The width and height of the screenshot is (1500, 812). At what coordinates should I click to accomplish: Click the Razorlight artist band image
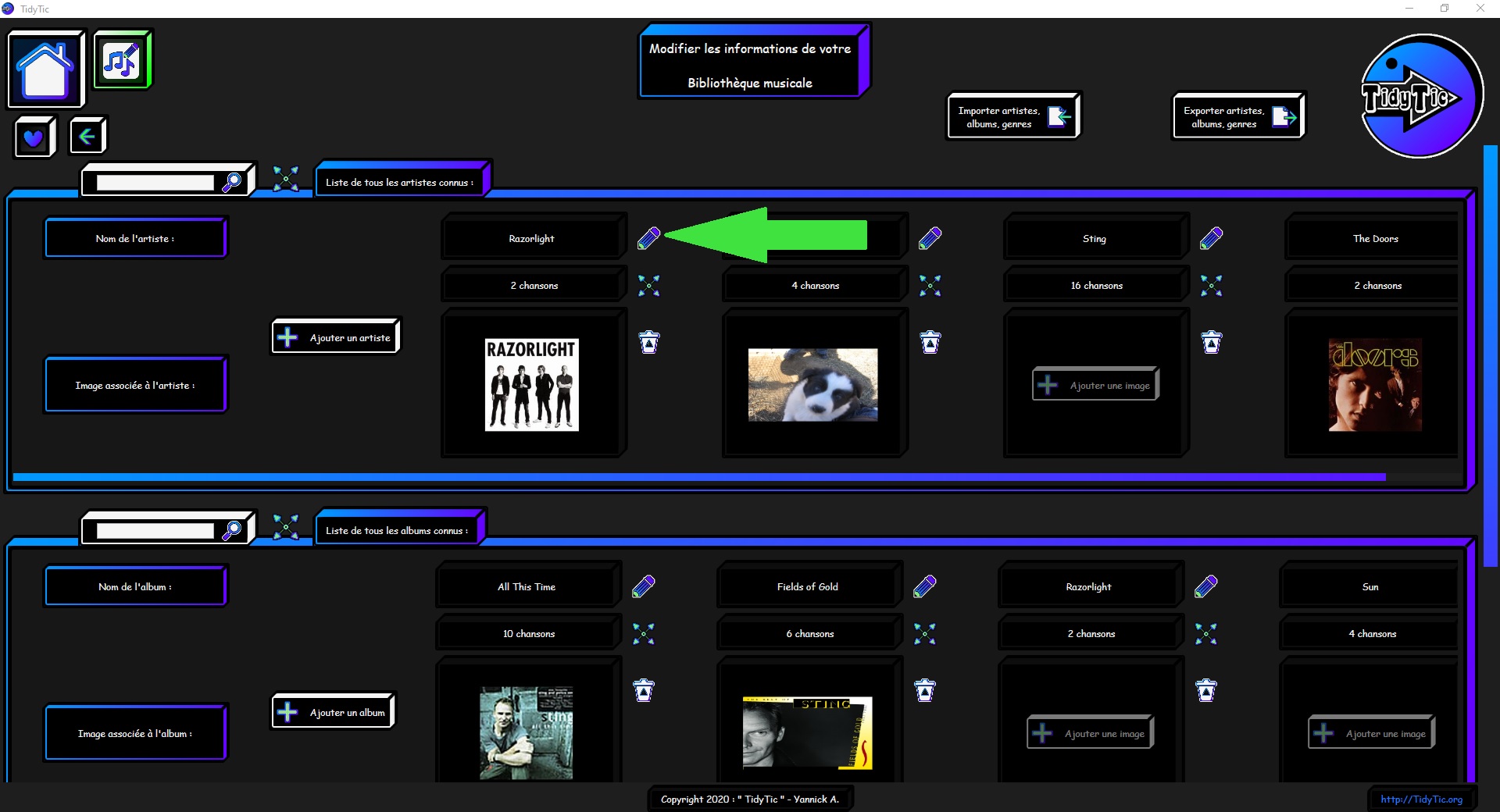[531, 384]
